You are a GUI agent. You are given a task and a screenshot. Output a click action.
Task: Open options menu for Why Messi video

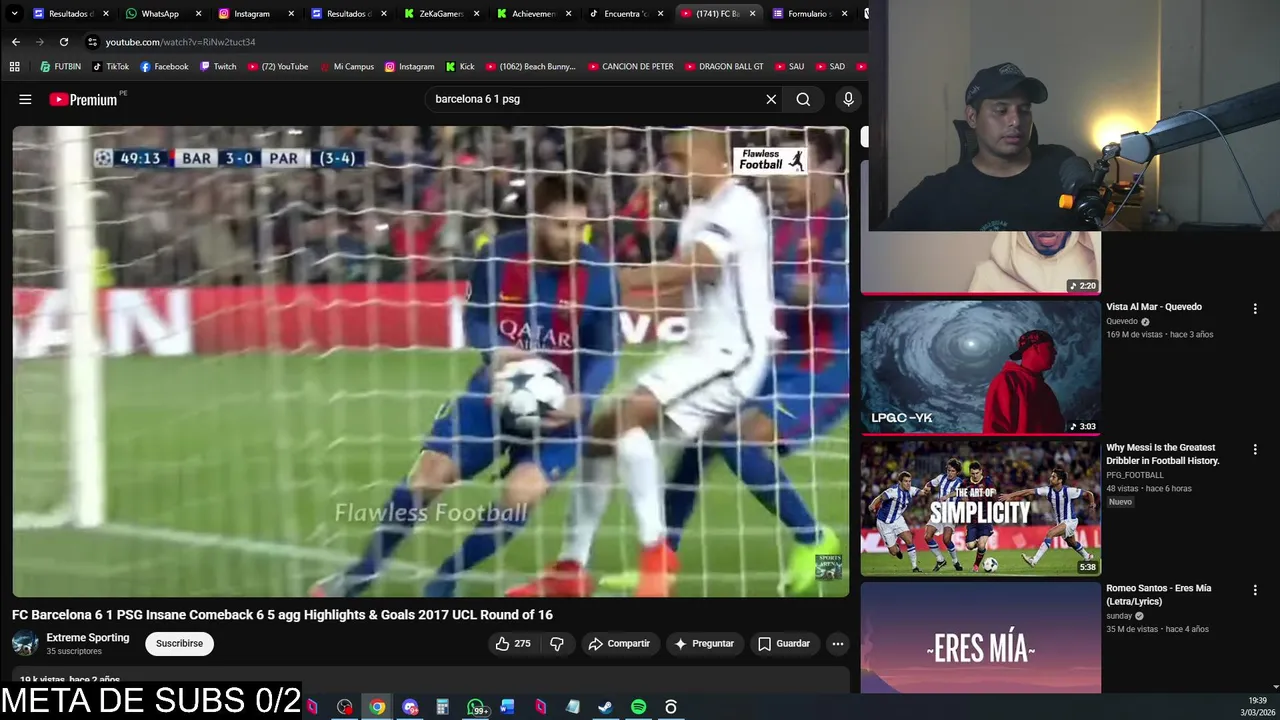[x=1255, y=450]
